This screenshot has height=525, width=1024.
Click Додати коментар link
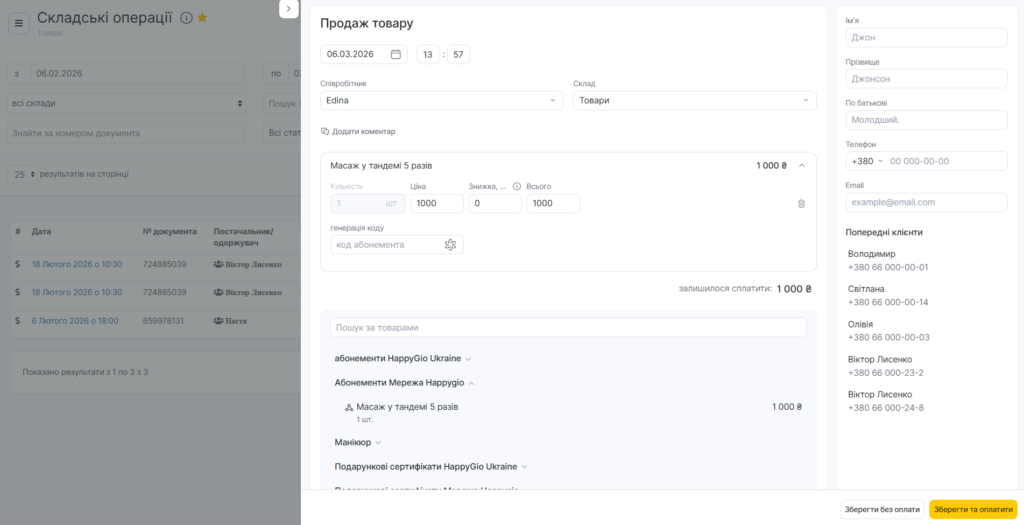coord(358,132)
